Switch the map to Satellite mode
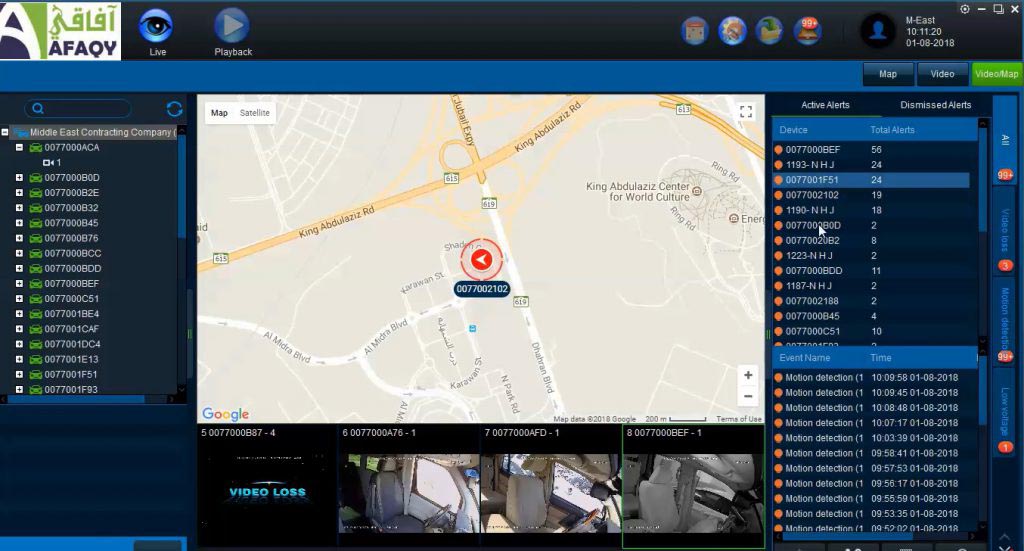 click(254, 113)
